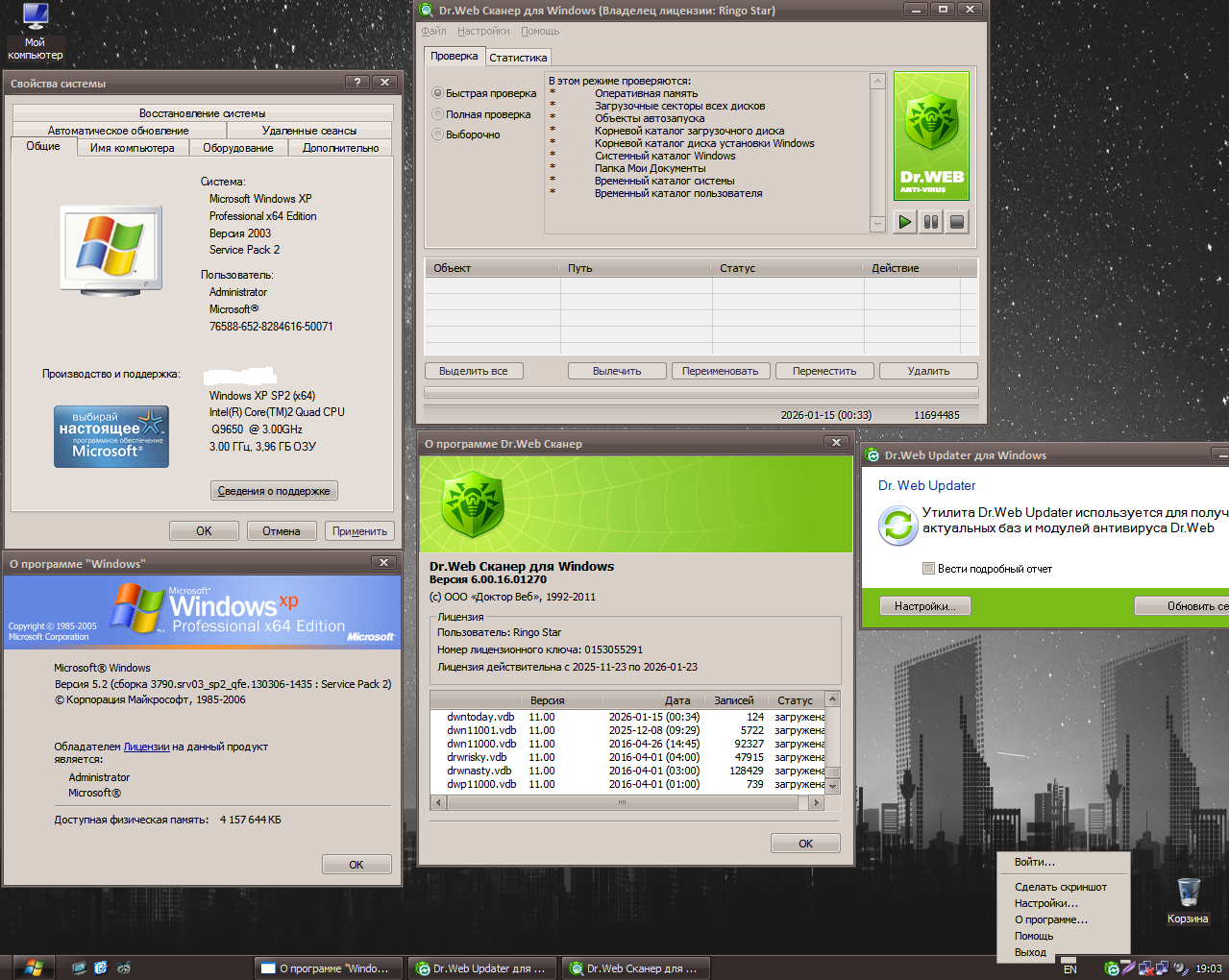Click the Show Desktop quick launch icon
The width and height of the screenshot is (1229, 980).
79,968
